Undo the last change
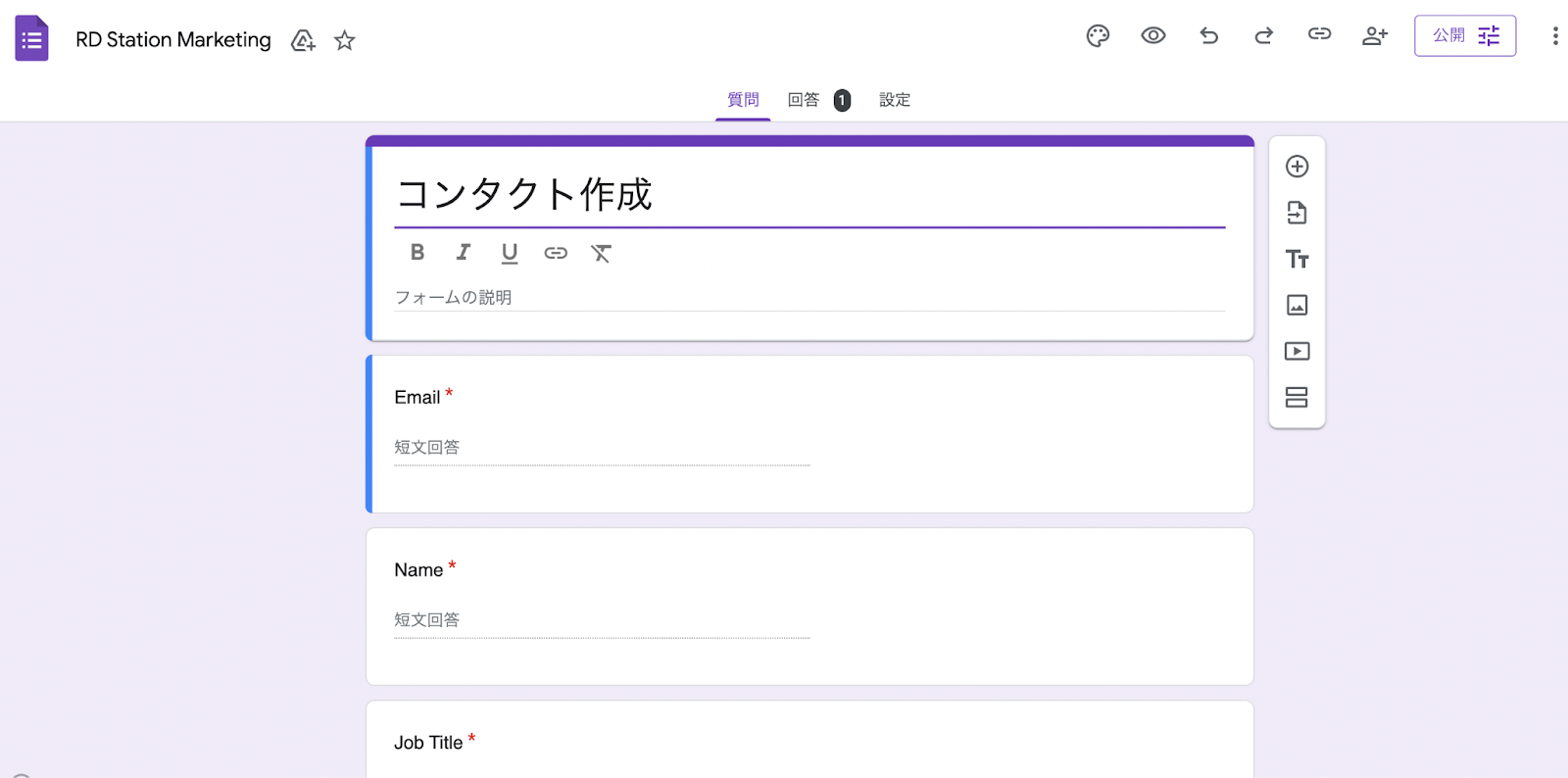 point(1208,36)
